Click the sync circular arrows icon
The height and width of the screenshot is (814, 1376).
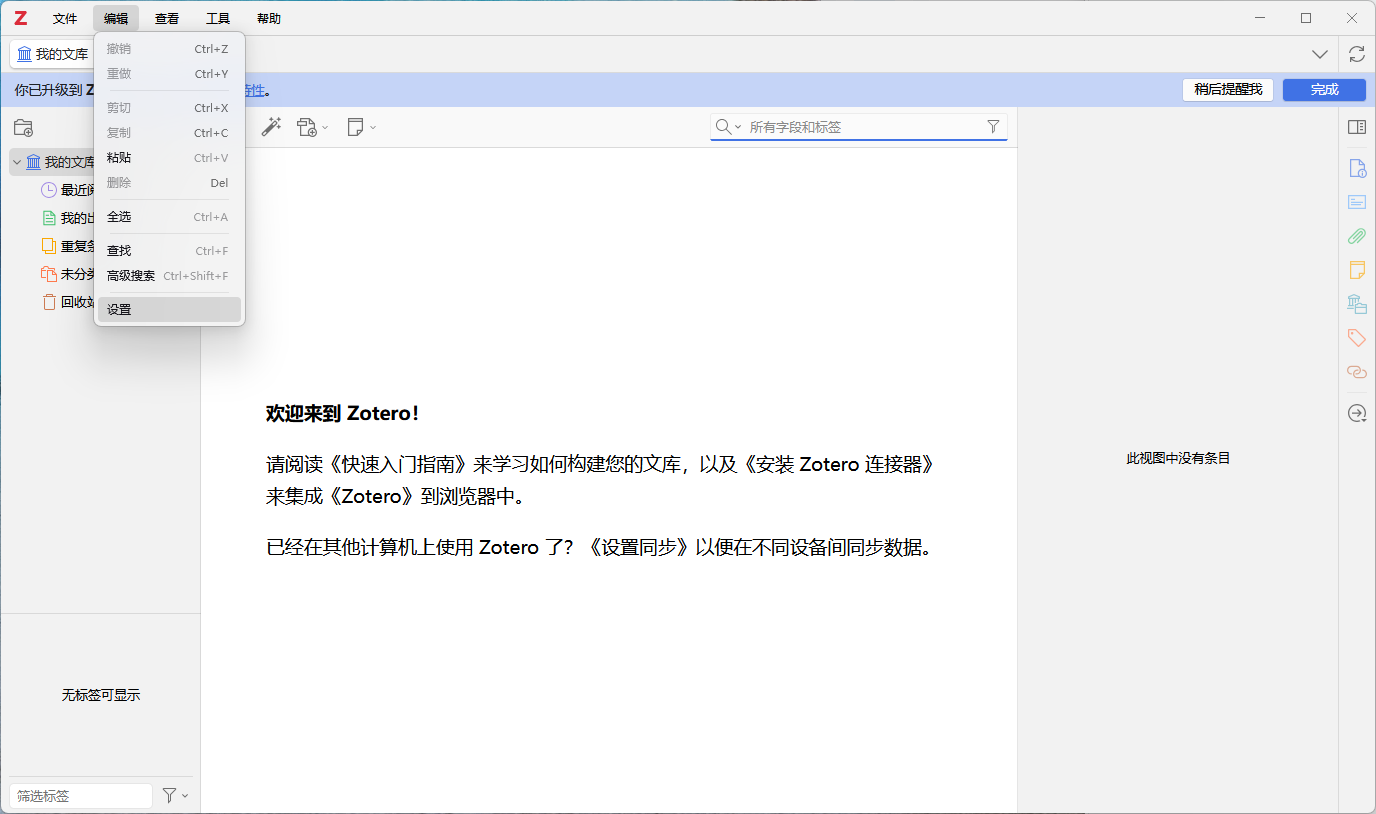click(1357, 54)
